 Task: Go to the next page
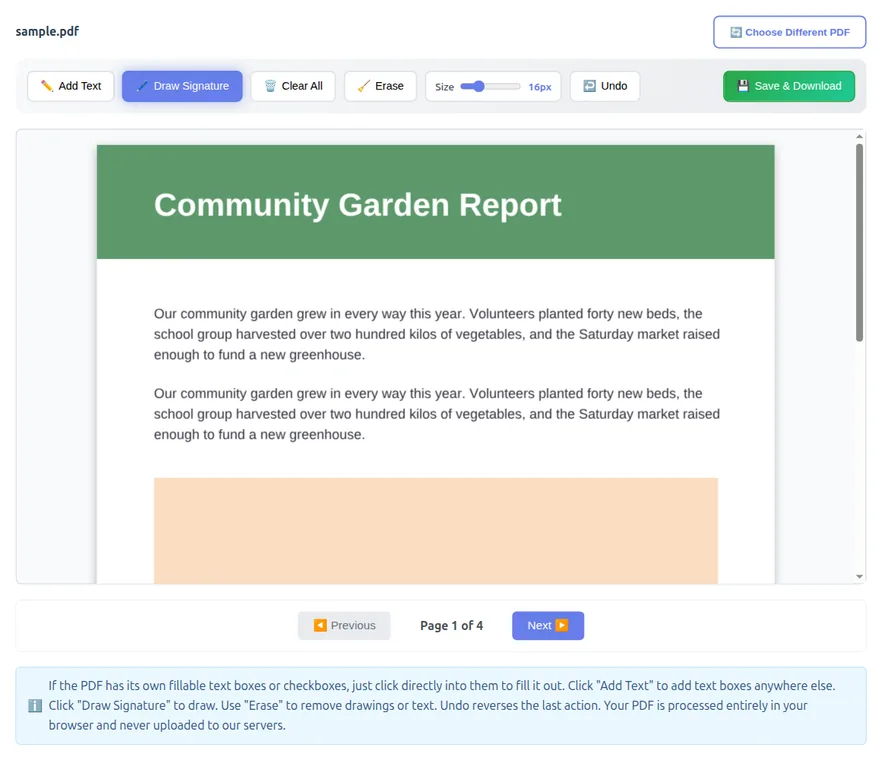[x=548, y=626]
